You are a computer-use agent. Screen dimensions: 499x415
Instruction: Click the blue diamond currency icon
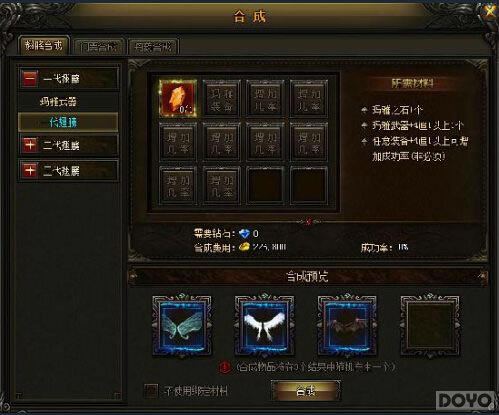pyautogui.click(x=244, y=233)
